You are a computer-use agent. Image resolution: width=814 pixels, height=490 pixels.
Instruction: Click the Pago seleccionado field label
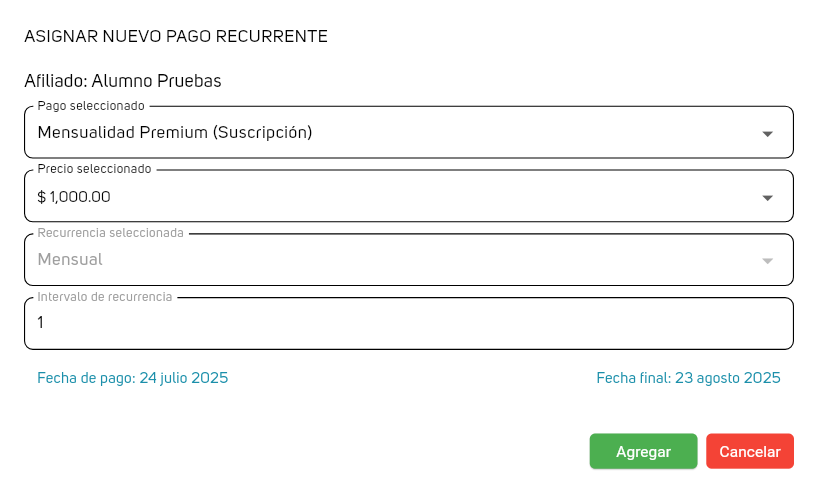point(91,106)
